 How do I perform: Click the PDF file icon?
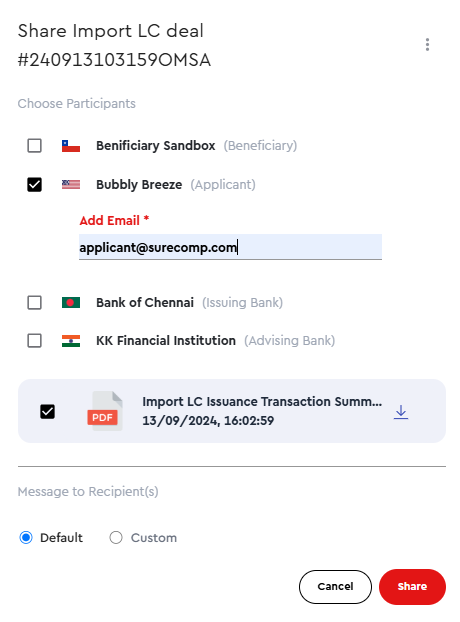[105, 411]
